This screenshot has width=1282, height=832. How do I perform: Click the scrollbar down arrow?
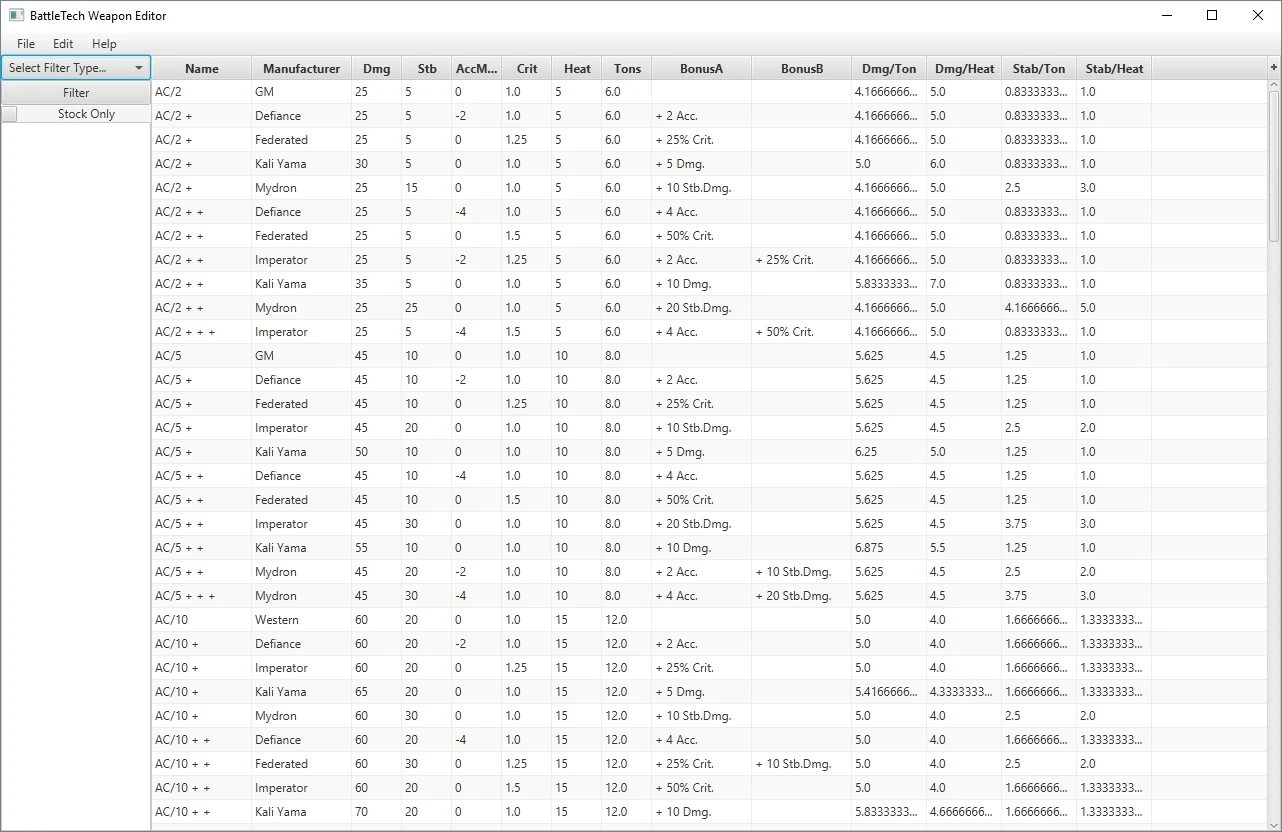[1273, 823]
